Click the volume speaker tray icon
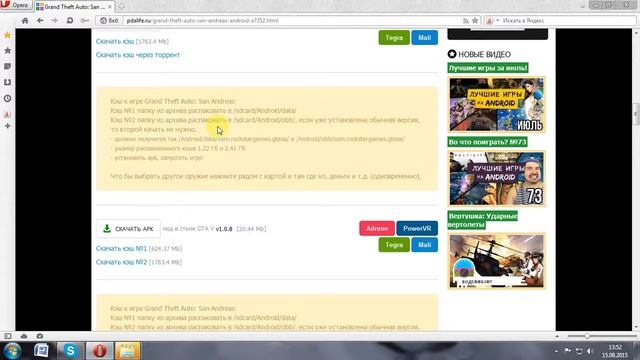 tap(590, 351)
